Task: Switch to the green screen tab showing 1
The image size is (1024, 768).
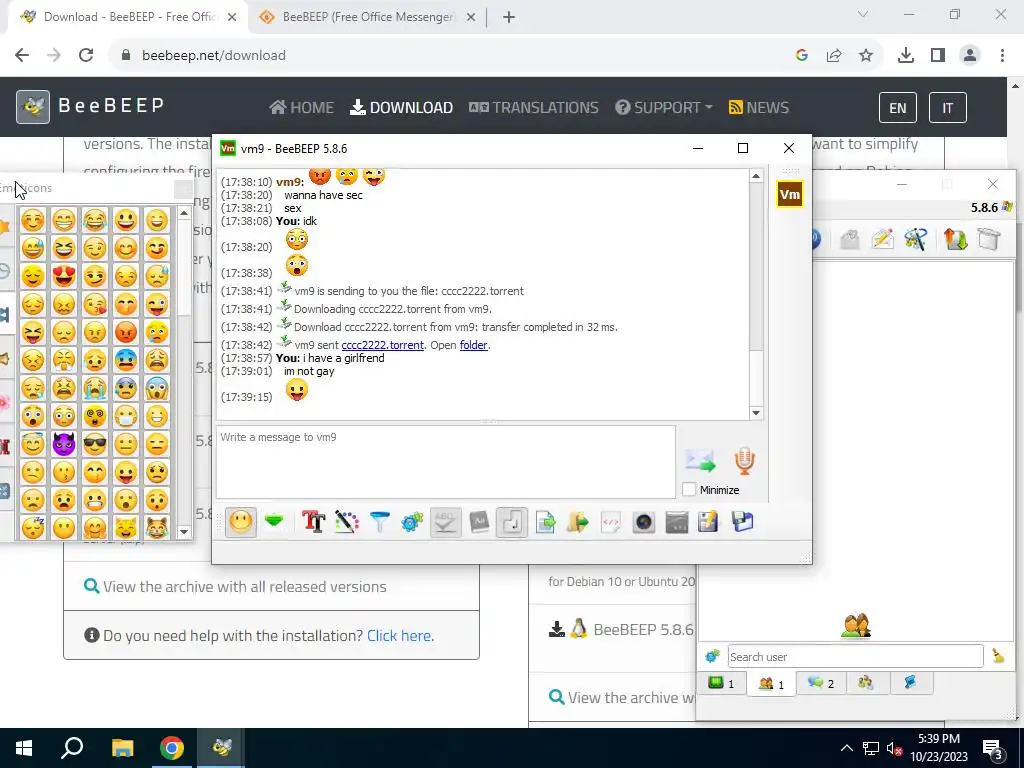Action: (722, 683)
